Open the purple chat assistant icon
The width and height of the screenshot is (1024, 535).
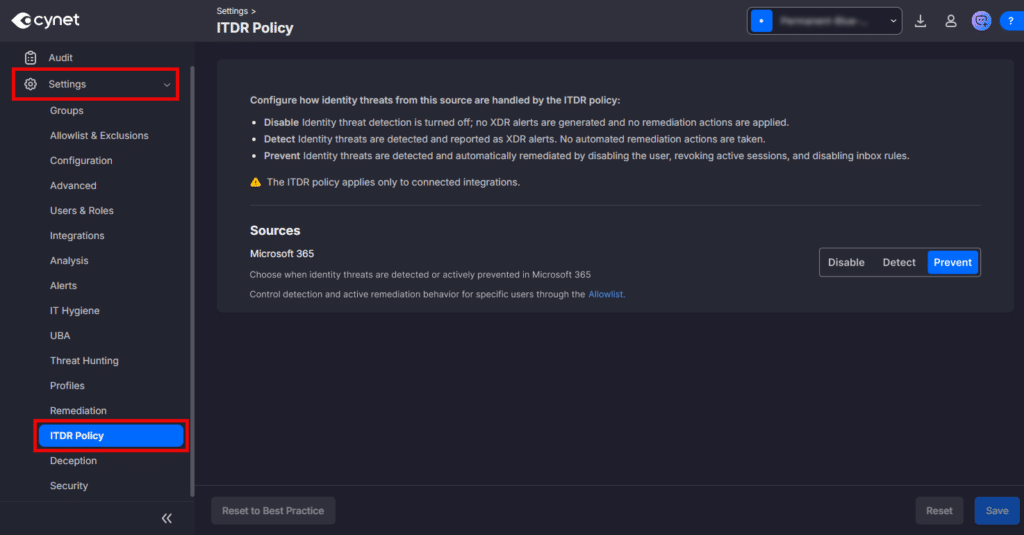click(981, 21)
